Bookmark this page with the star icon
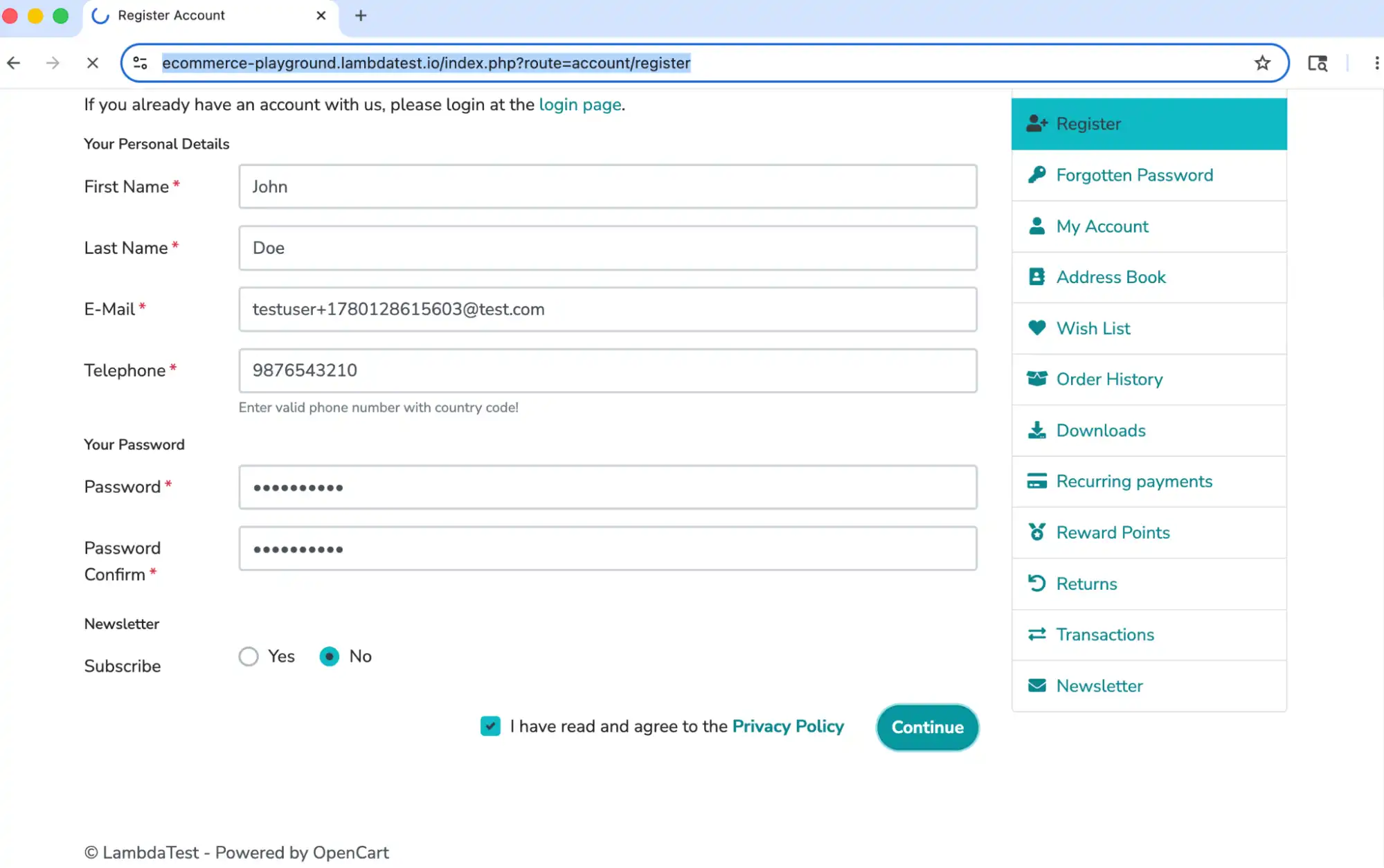1384x868 pixels. coord(1262,63)
